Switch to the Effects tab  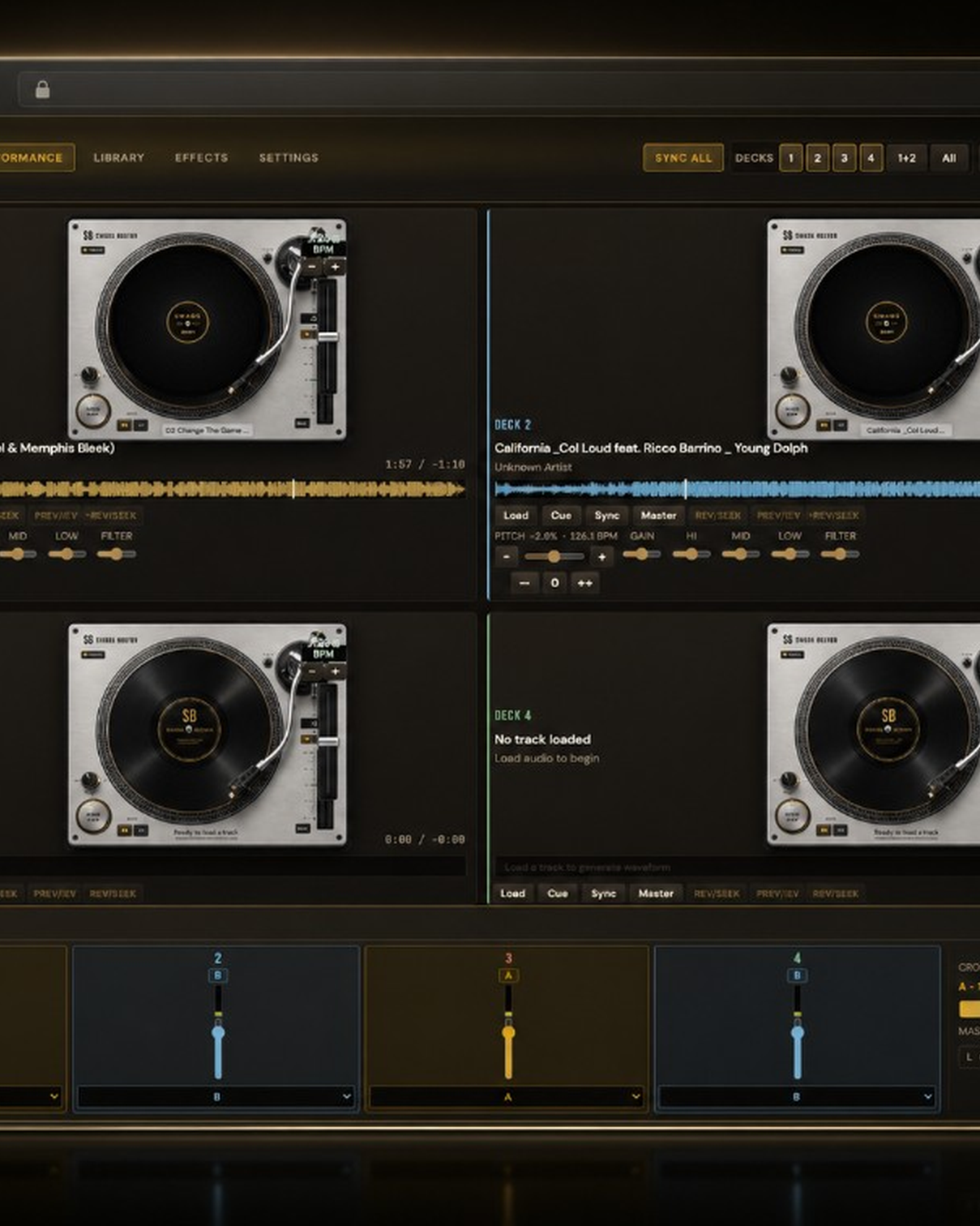click(201, 157)
